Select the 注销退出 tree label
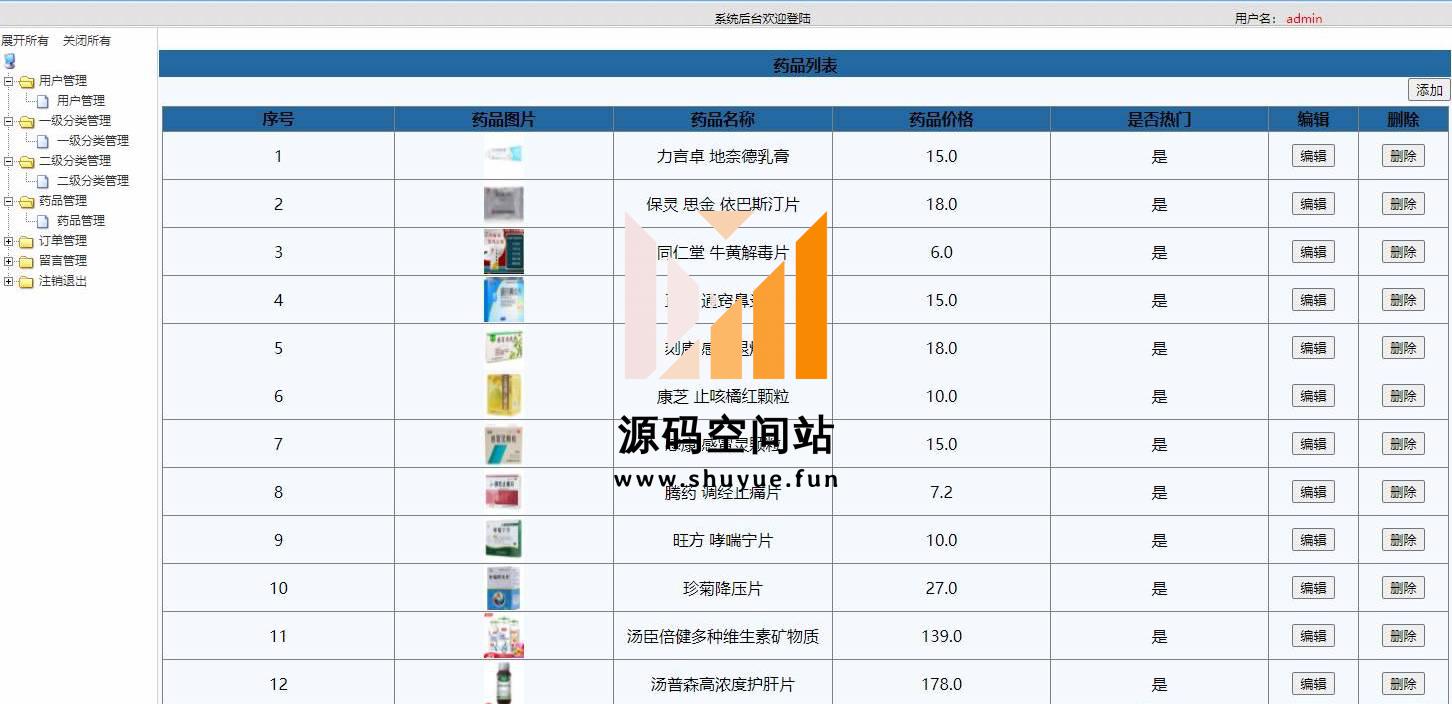 pos(63,281)
